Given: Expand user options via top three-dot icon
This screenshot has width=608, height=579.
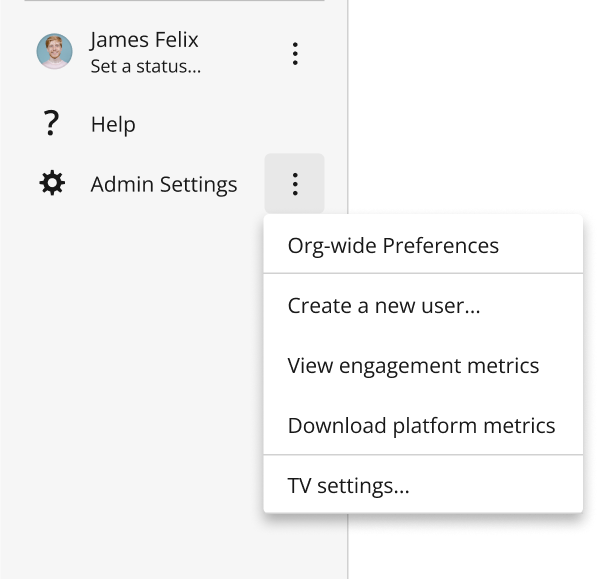Looking at the screenshot, I should click(295, 54).
